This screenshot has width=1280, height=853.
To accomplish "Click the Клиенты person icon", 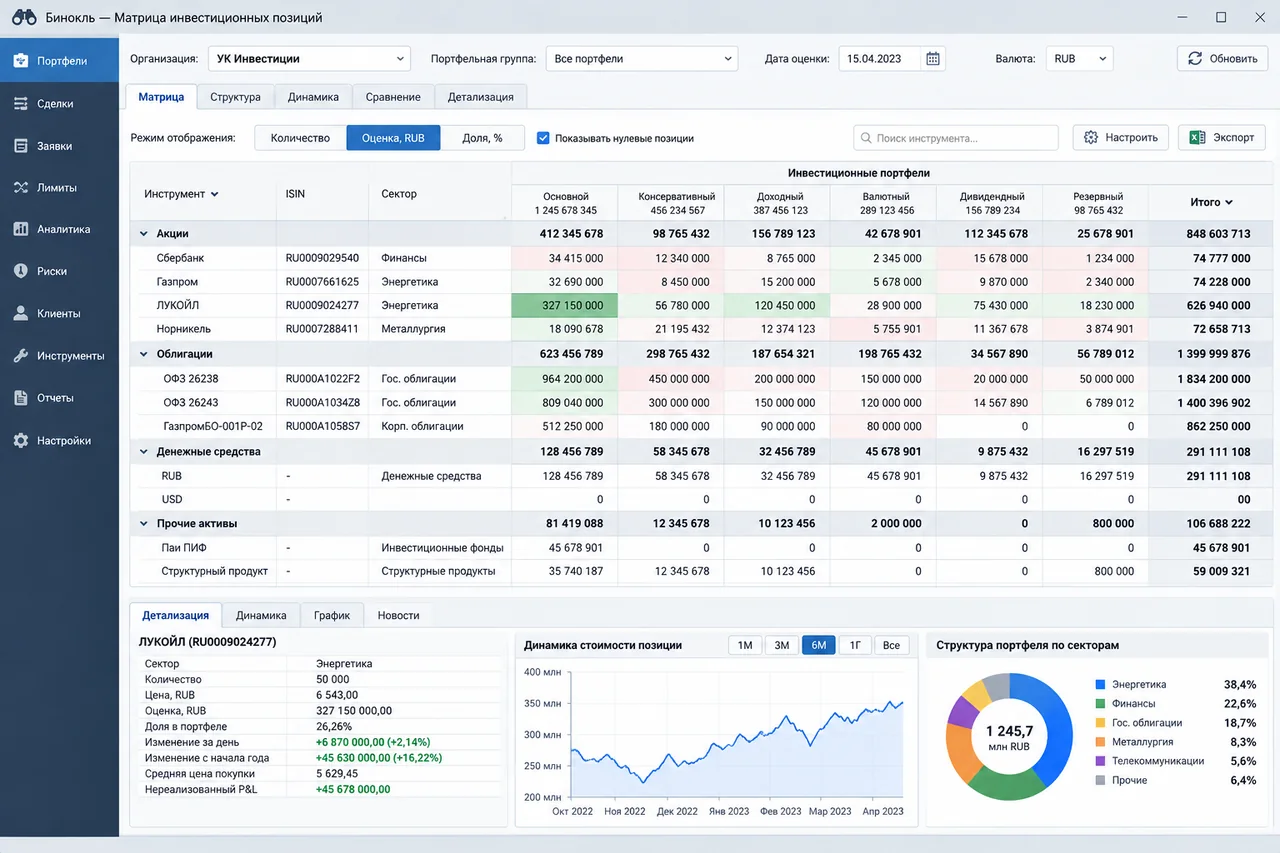I will point(20,313).
